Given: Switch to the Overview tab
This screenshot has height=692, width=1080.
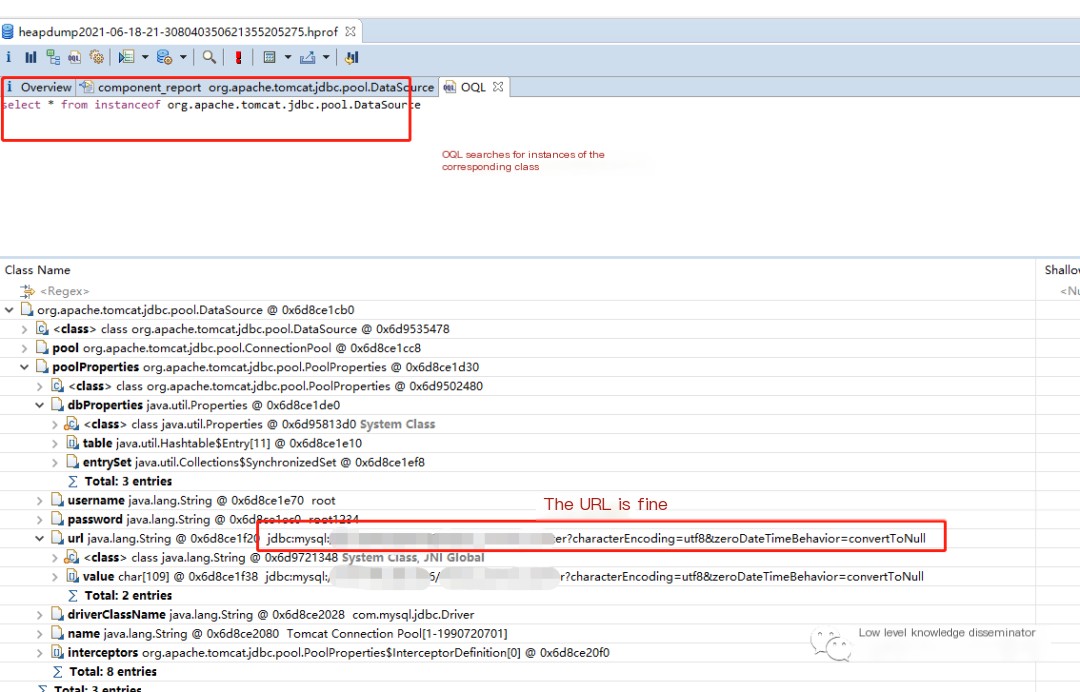Looking at the screenshot, I should pyautogui.click(x=38, y=87).
